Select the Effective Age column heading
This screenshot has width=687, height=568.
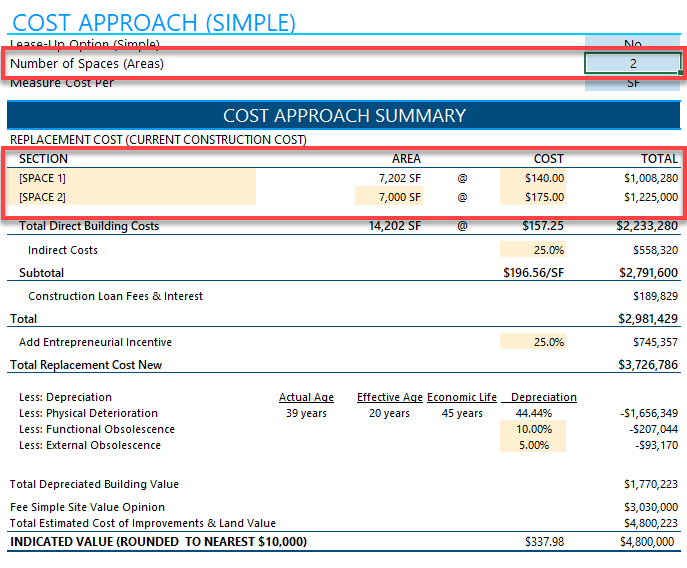tap(390, 397)
